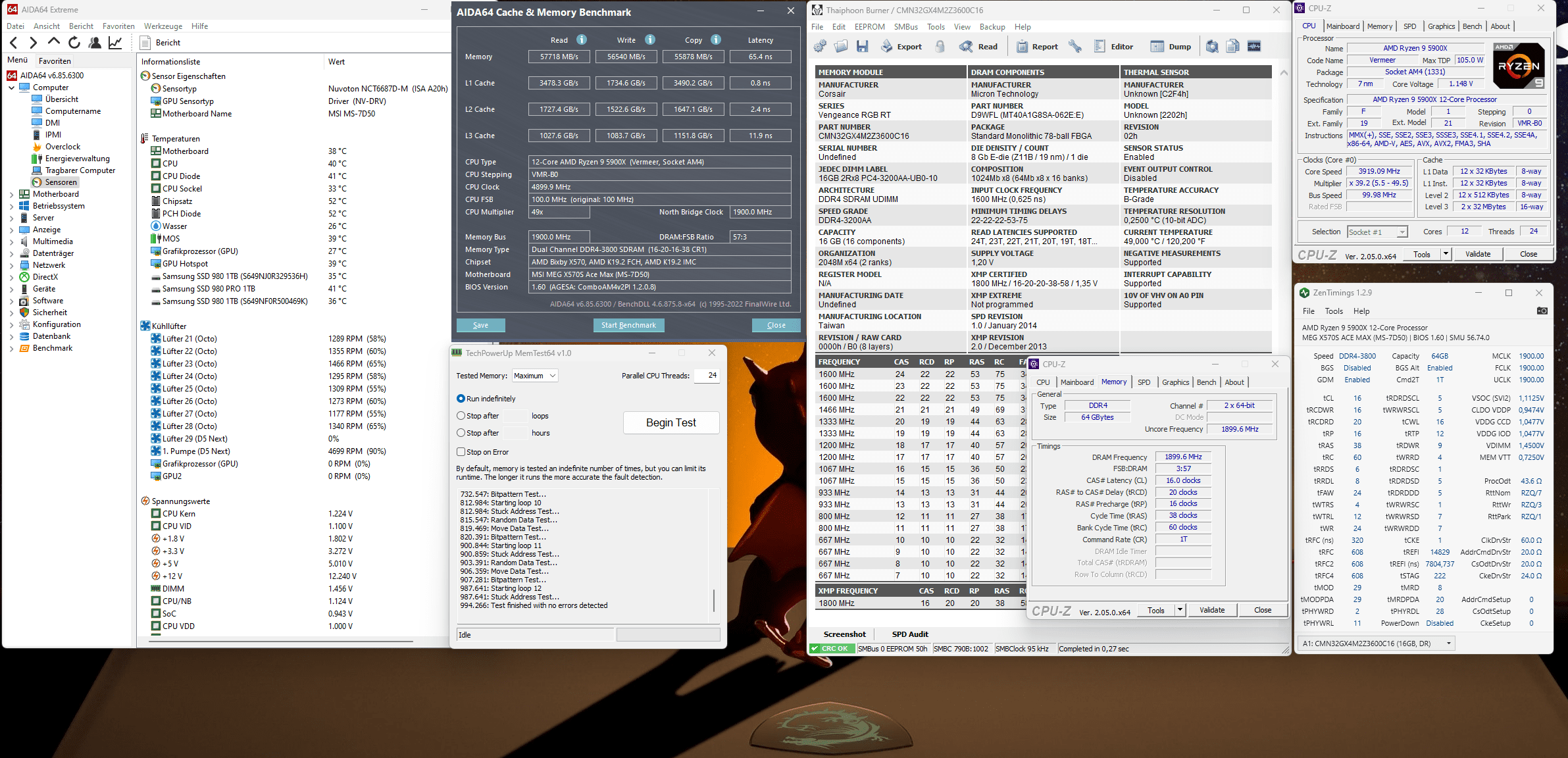Screen dimensions: 1568x758
Task: Go forward in AIDA64 navigation
Action: click(x=33, y=43)
